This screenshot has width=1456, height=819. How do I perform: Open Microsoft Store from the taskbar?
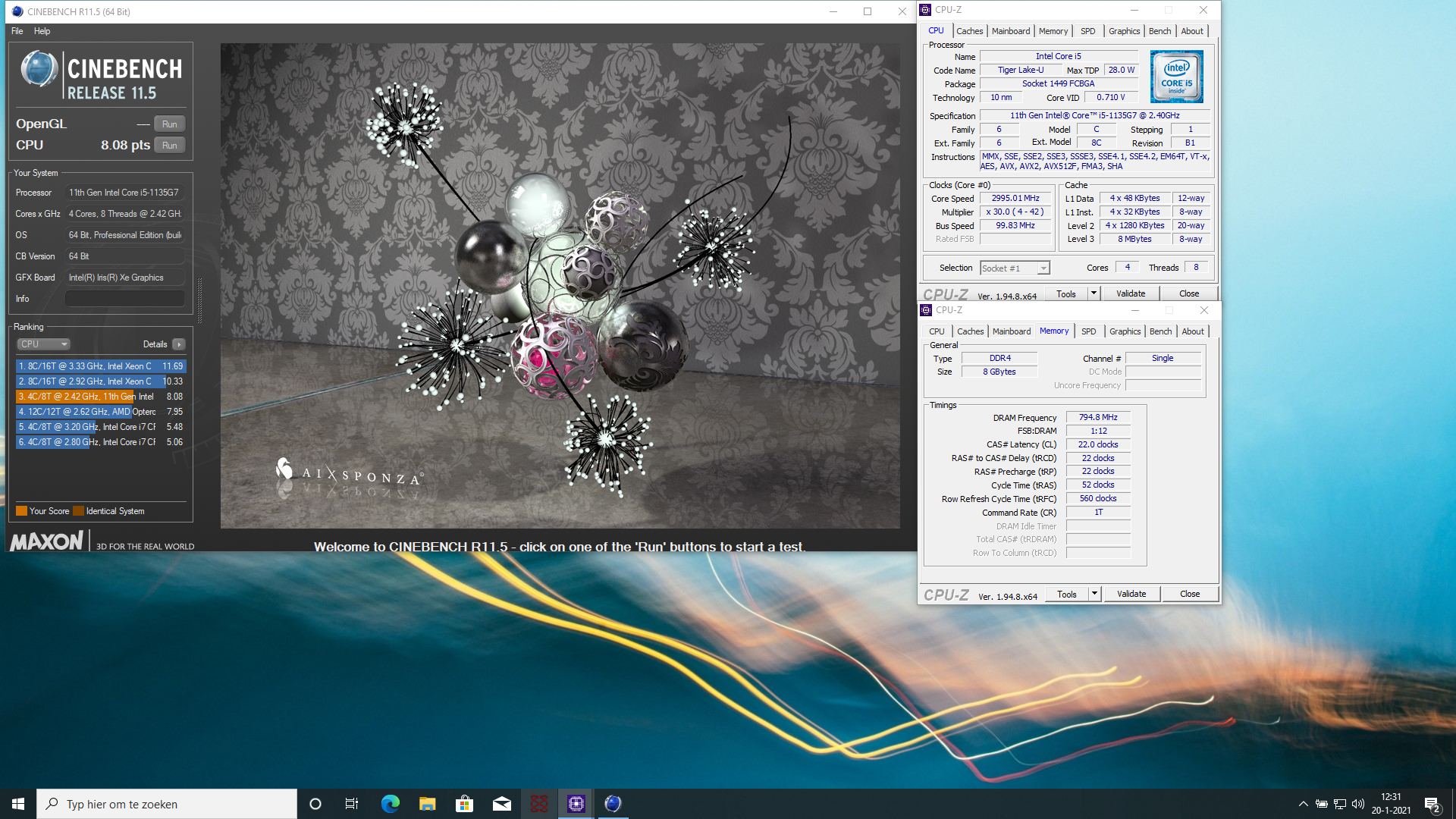point(464,804)
